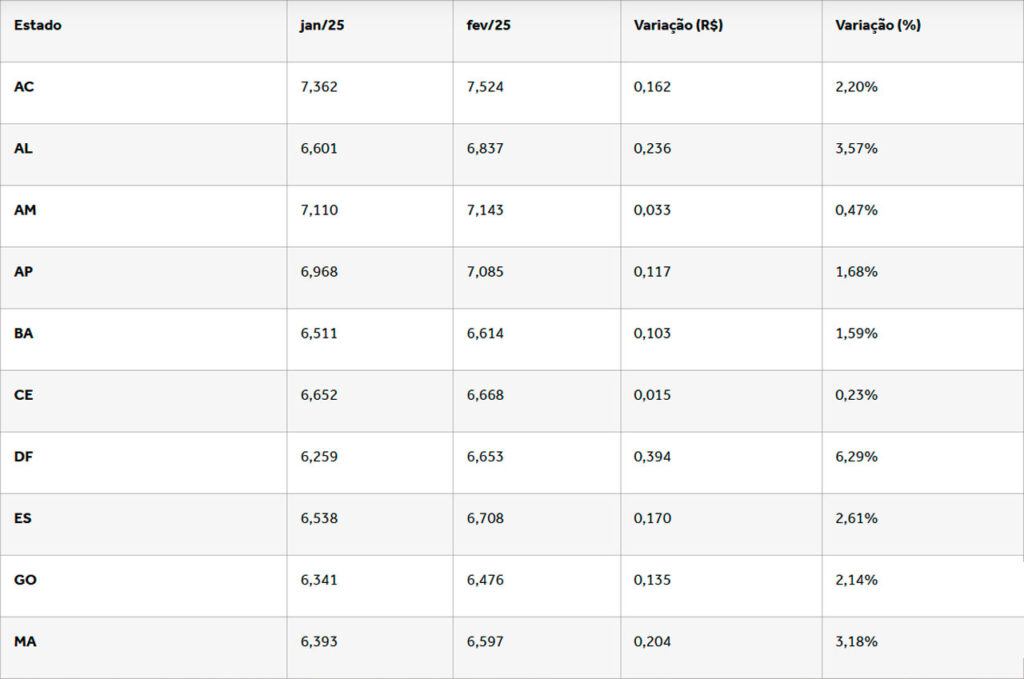Click the BA state cell
Screen dimensions: 1024x679
coord(23,334)
